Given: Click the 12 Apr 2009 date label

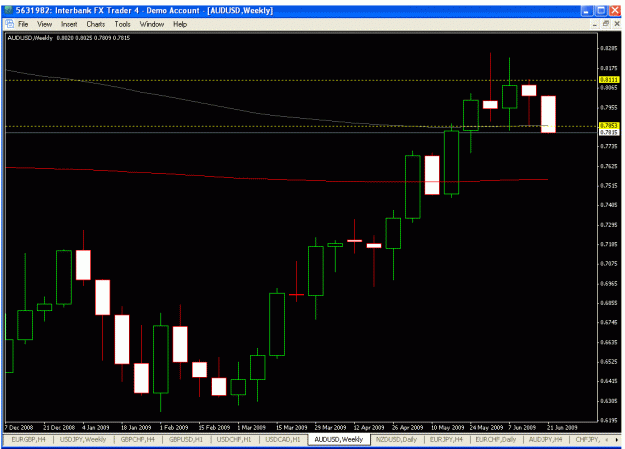Looking at the screenshot, I should (x=369, y=427).
